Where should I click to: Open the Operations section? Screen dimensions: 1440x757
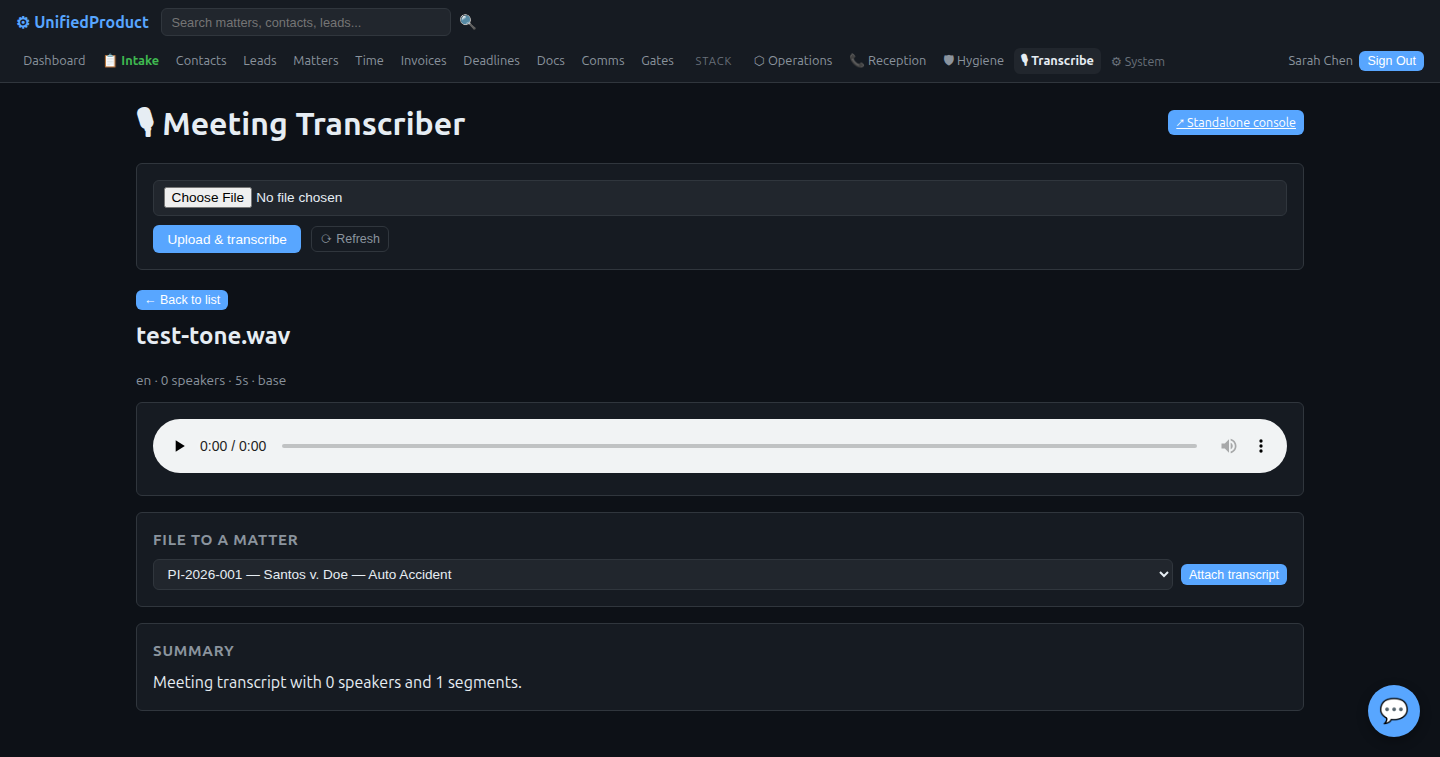793,61
